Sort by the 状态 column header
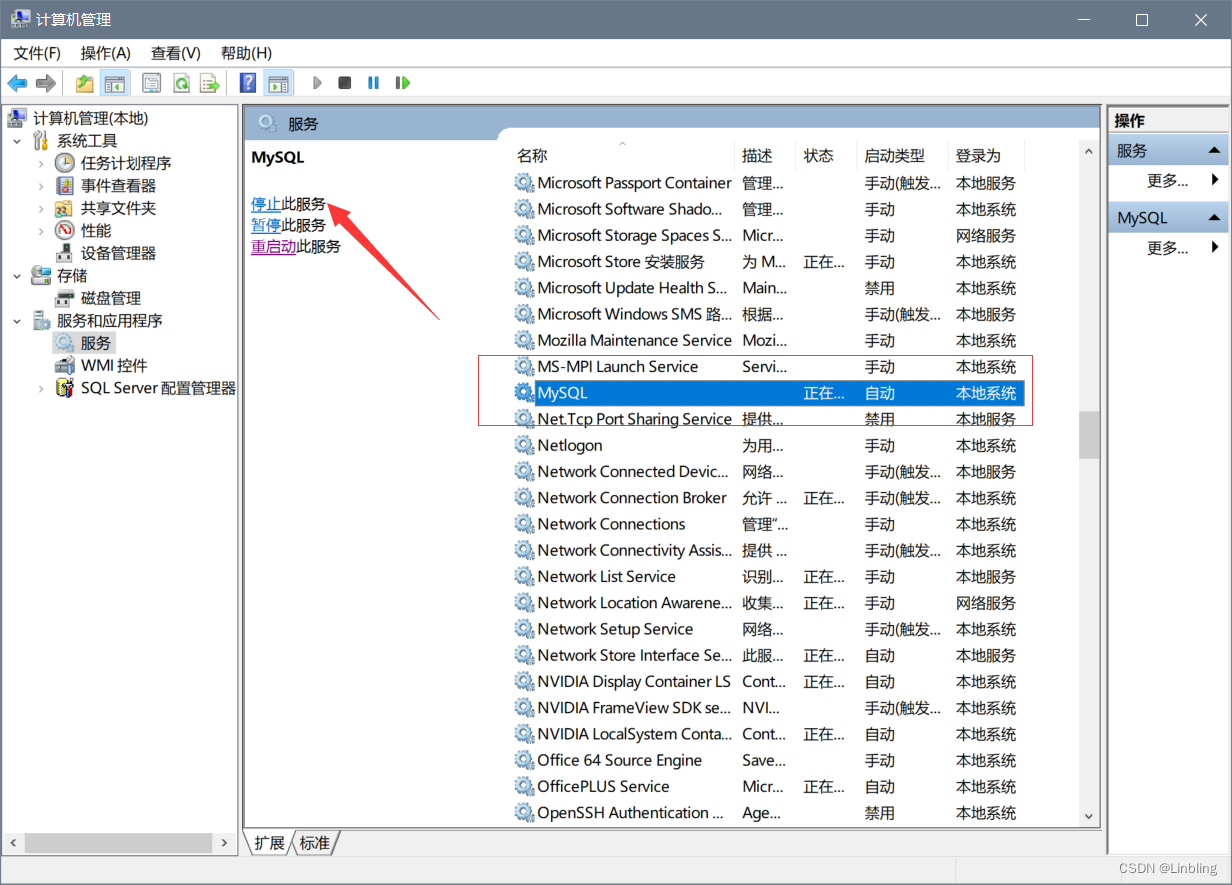Screen dimensions: 1232x885 click(x=826, y=156)
